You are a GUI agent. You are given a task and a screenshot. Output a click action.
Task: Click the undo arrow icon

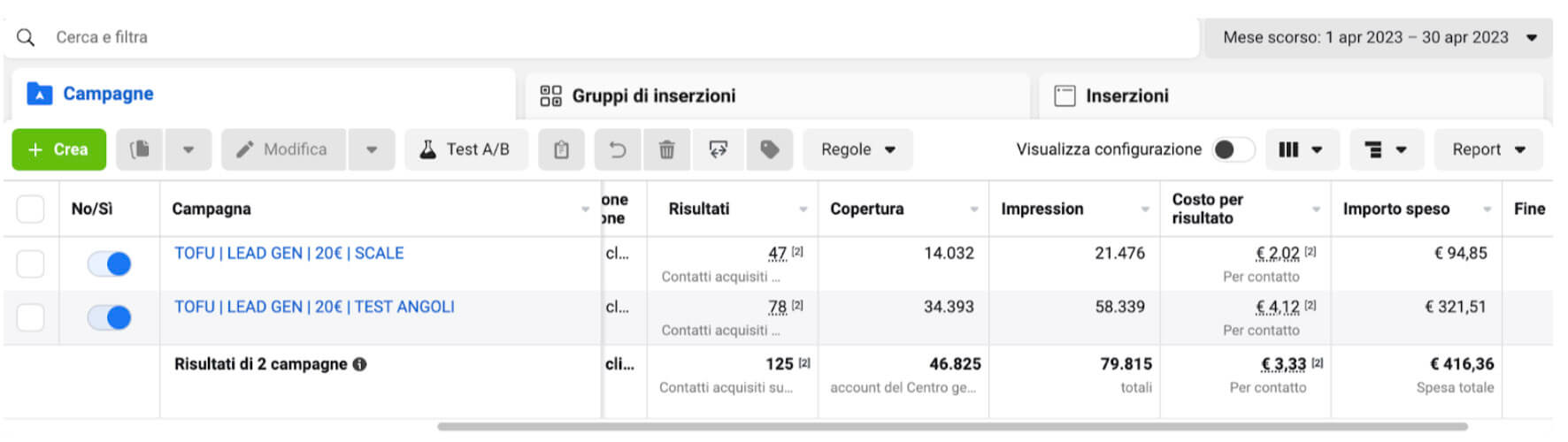(x=618, y=149)
